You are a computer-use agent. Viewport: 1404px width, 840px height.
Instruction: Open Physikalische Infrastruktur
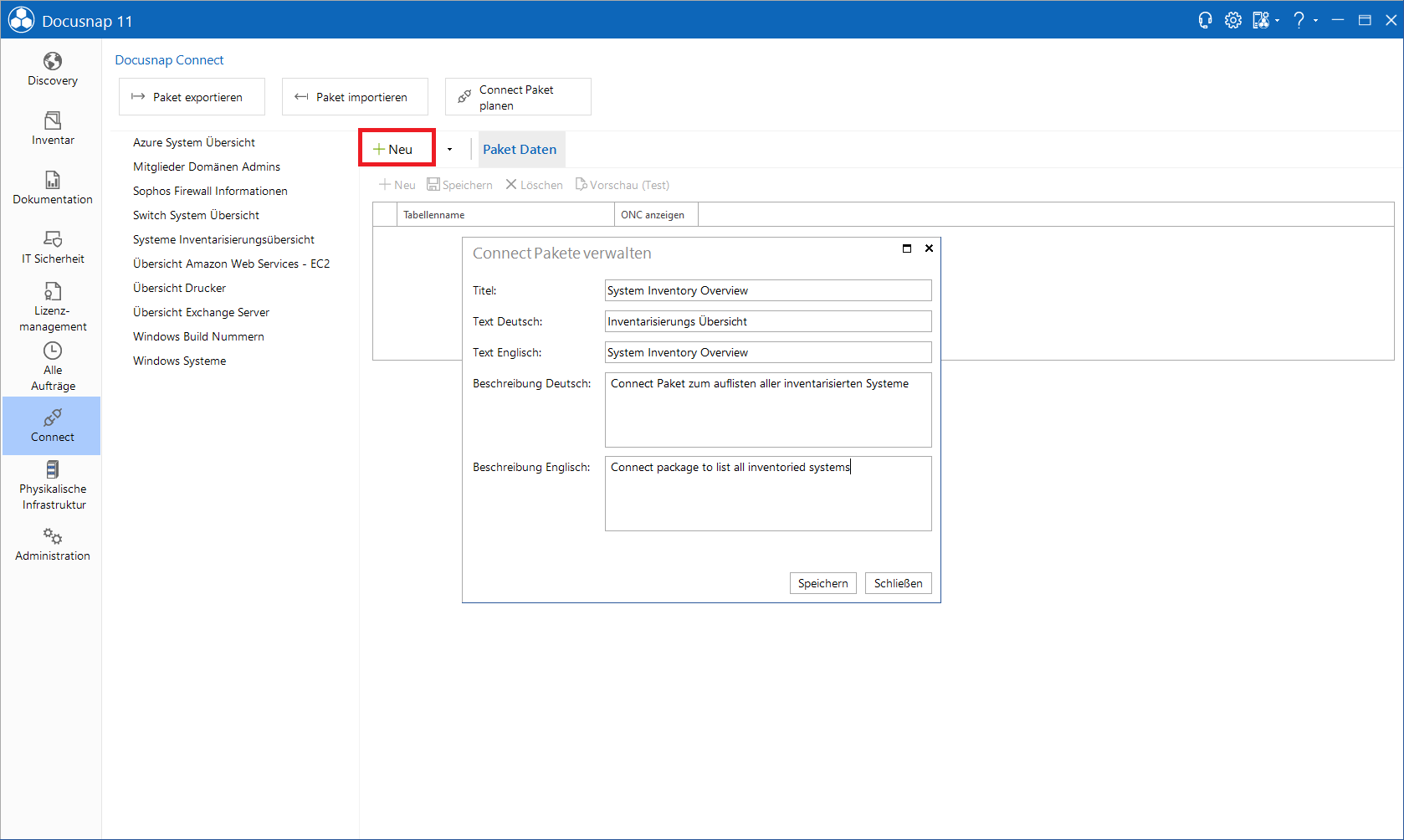click(x=52, y=485)
